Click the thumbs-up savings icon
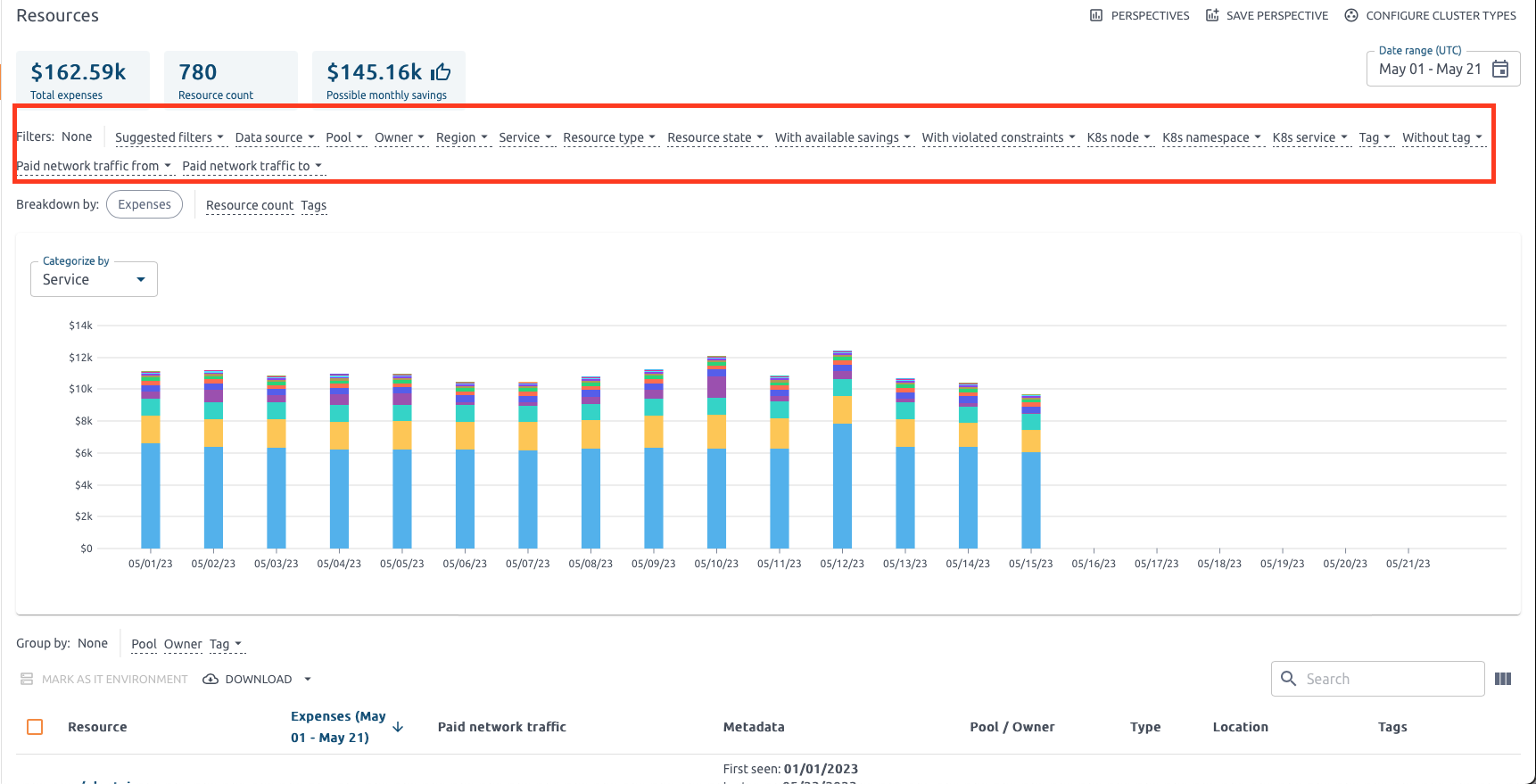 [x=441, y=72]
